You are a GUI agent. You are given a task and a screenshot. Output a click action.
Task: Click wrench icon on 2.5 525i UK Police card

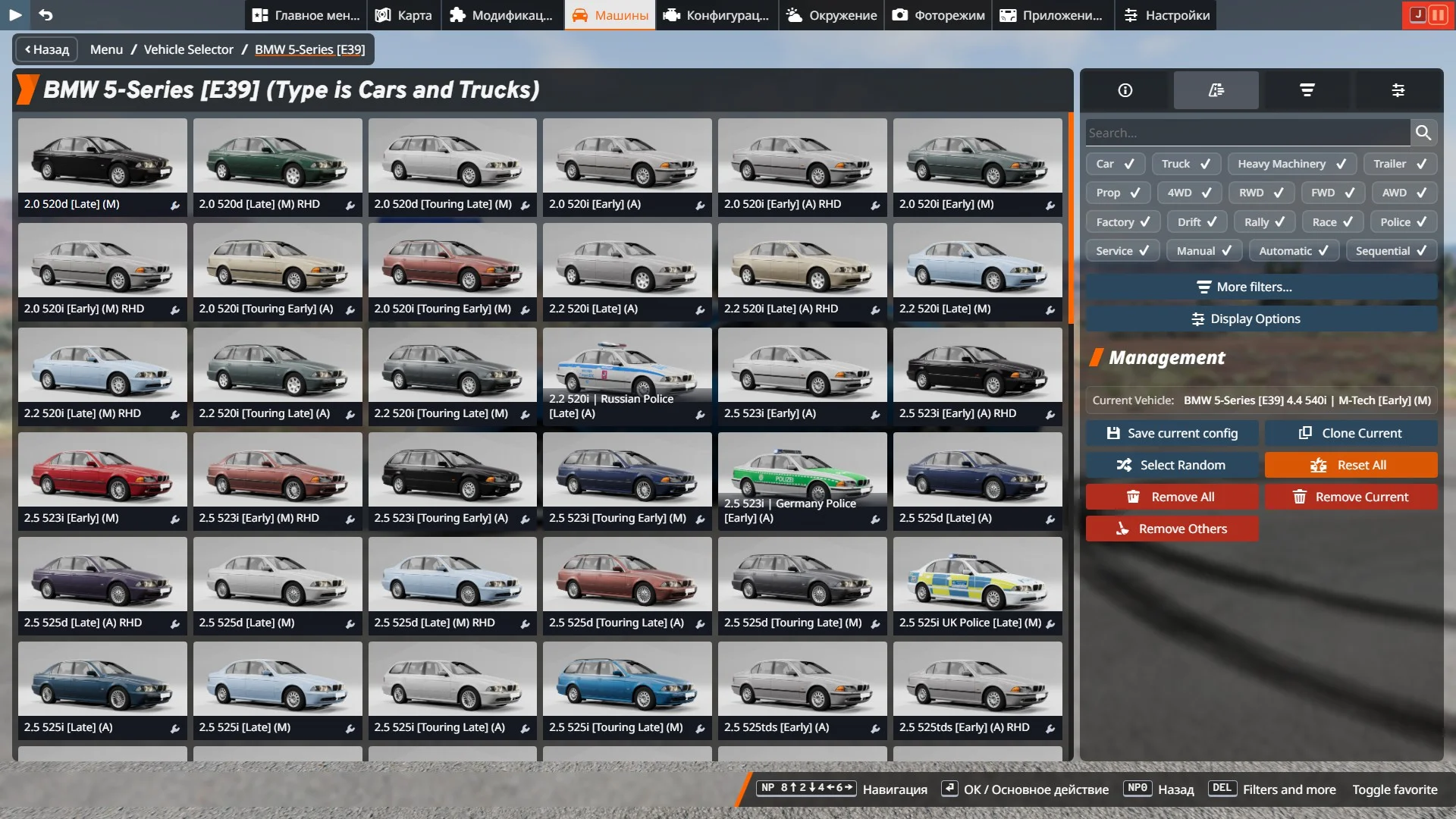pyautogui.click(x=1050, y=624)
